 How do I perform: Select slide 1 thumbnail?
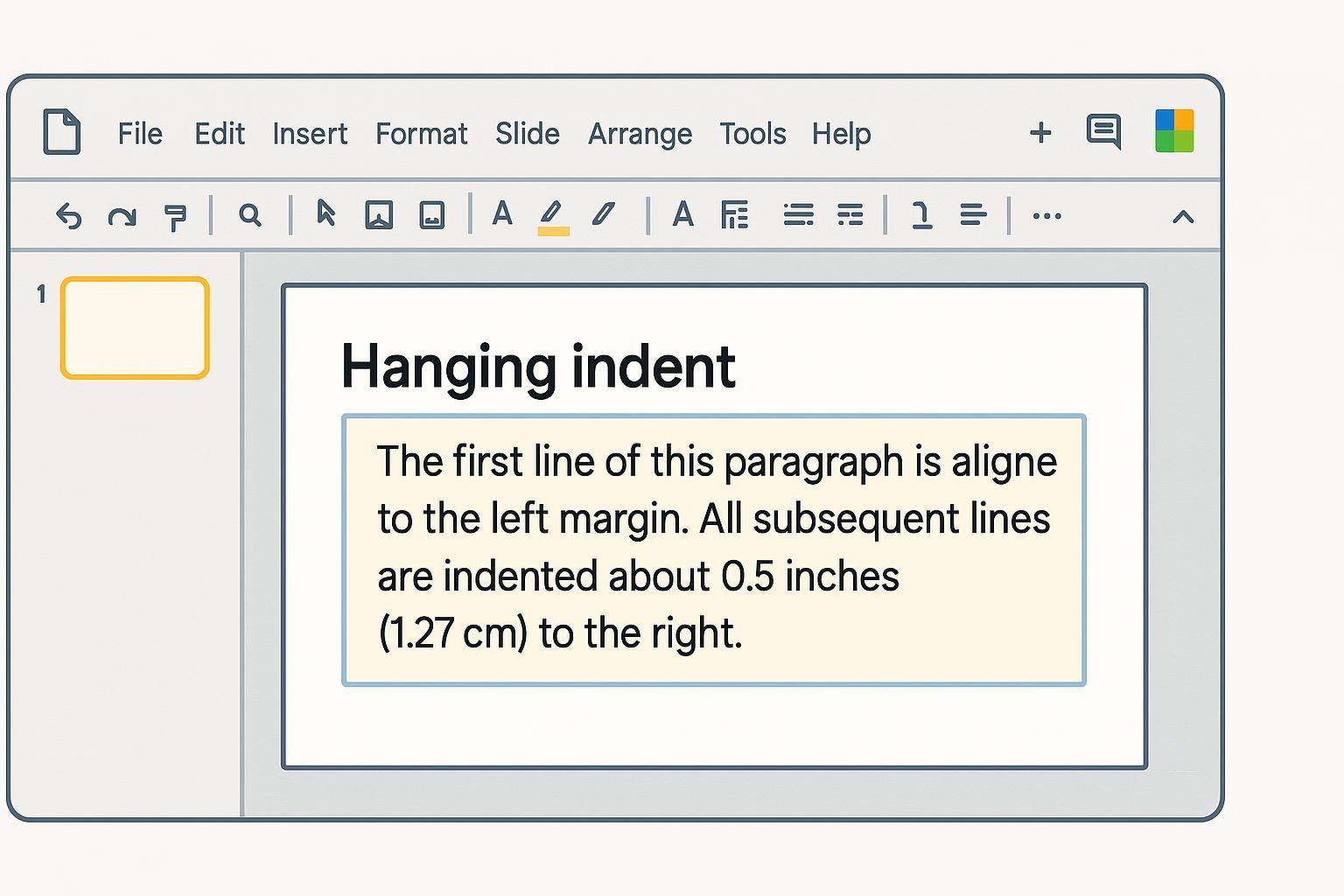135,328
